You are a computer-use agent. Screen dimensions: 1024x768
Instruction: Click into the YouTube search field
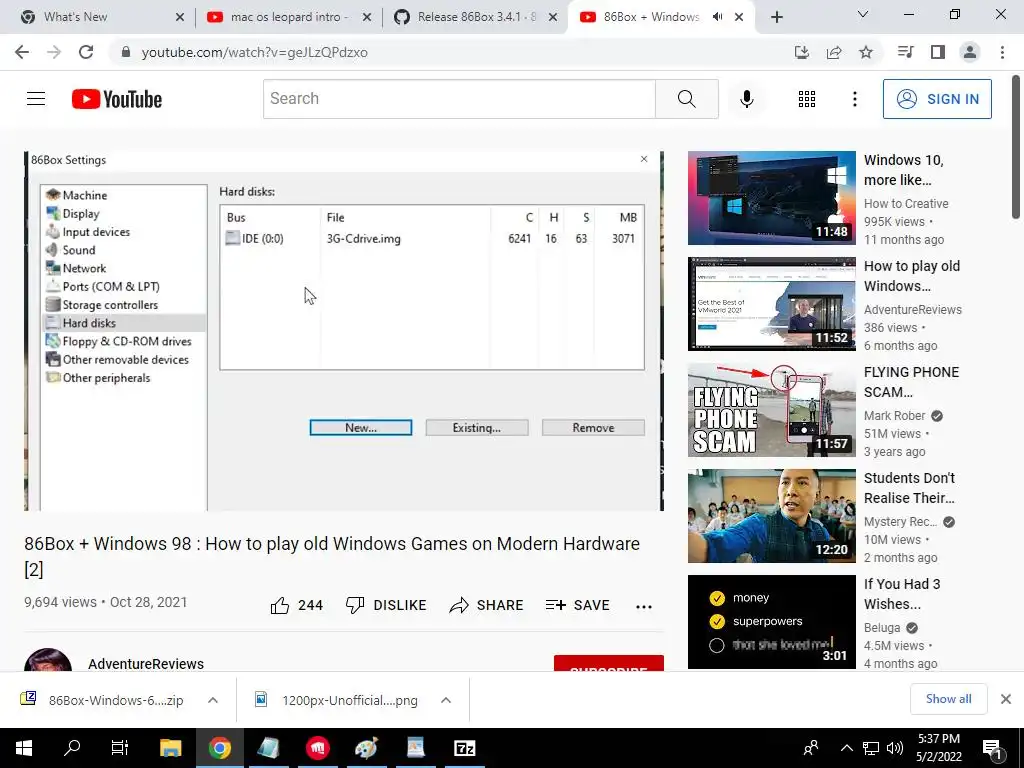point(459,99)
